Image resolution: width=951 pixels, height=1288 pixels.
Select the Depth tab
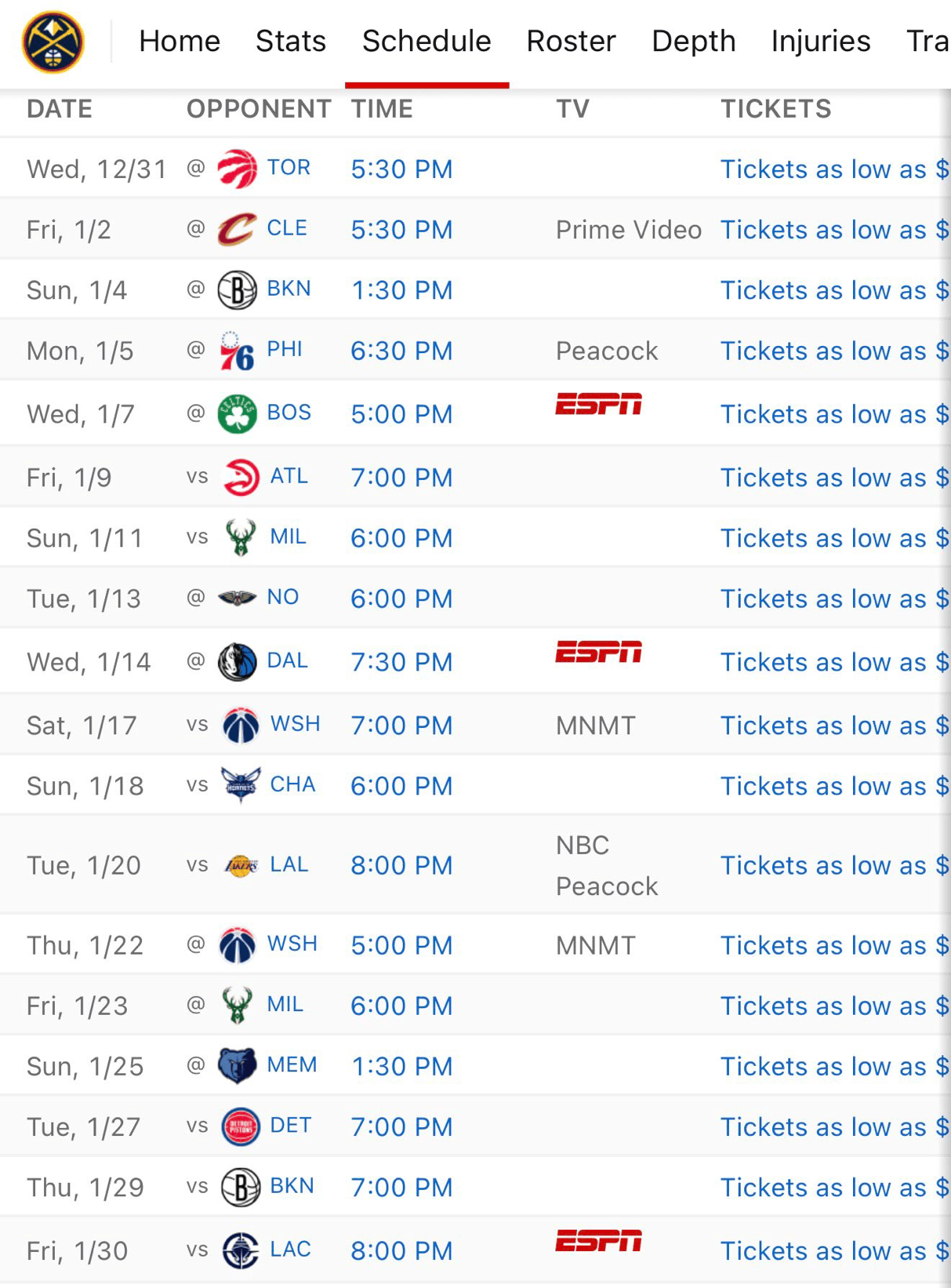pos(693,41)
